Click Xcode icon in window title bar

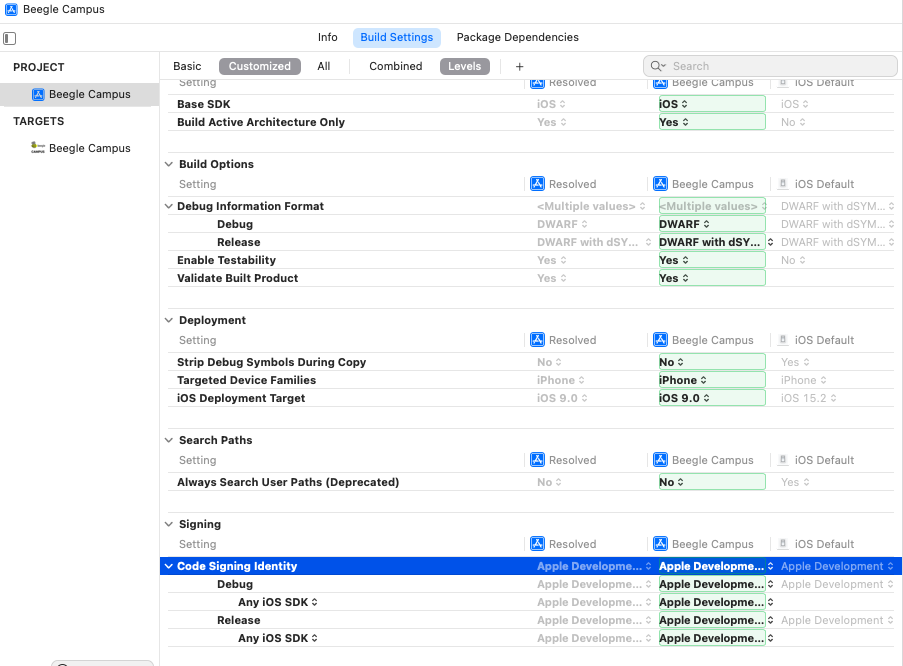(11, 9)
